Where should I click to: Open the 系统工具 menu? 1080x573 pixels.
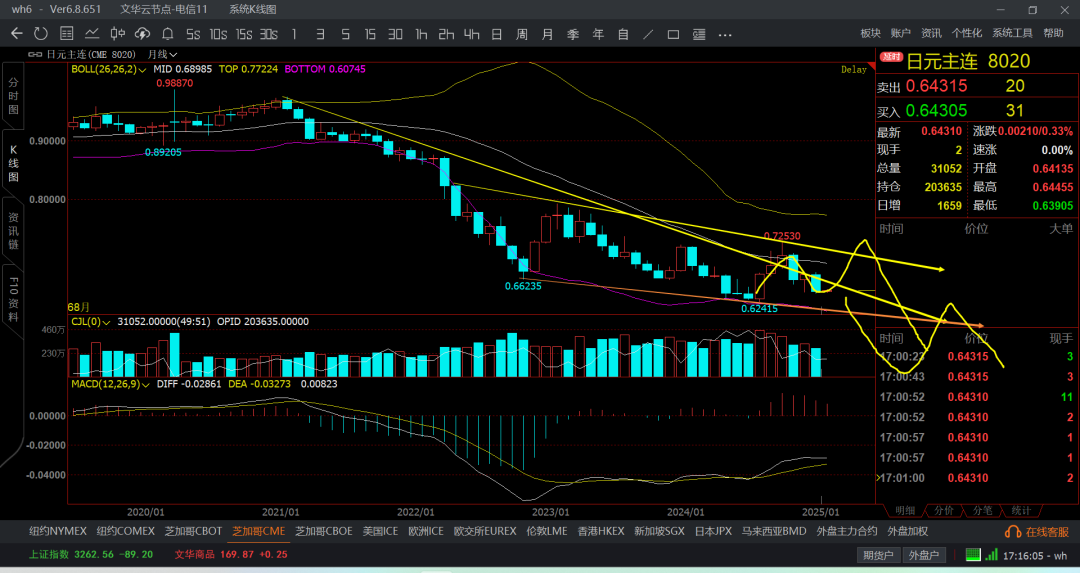coord(1012,34)
